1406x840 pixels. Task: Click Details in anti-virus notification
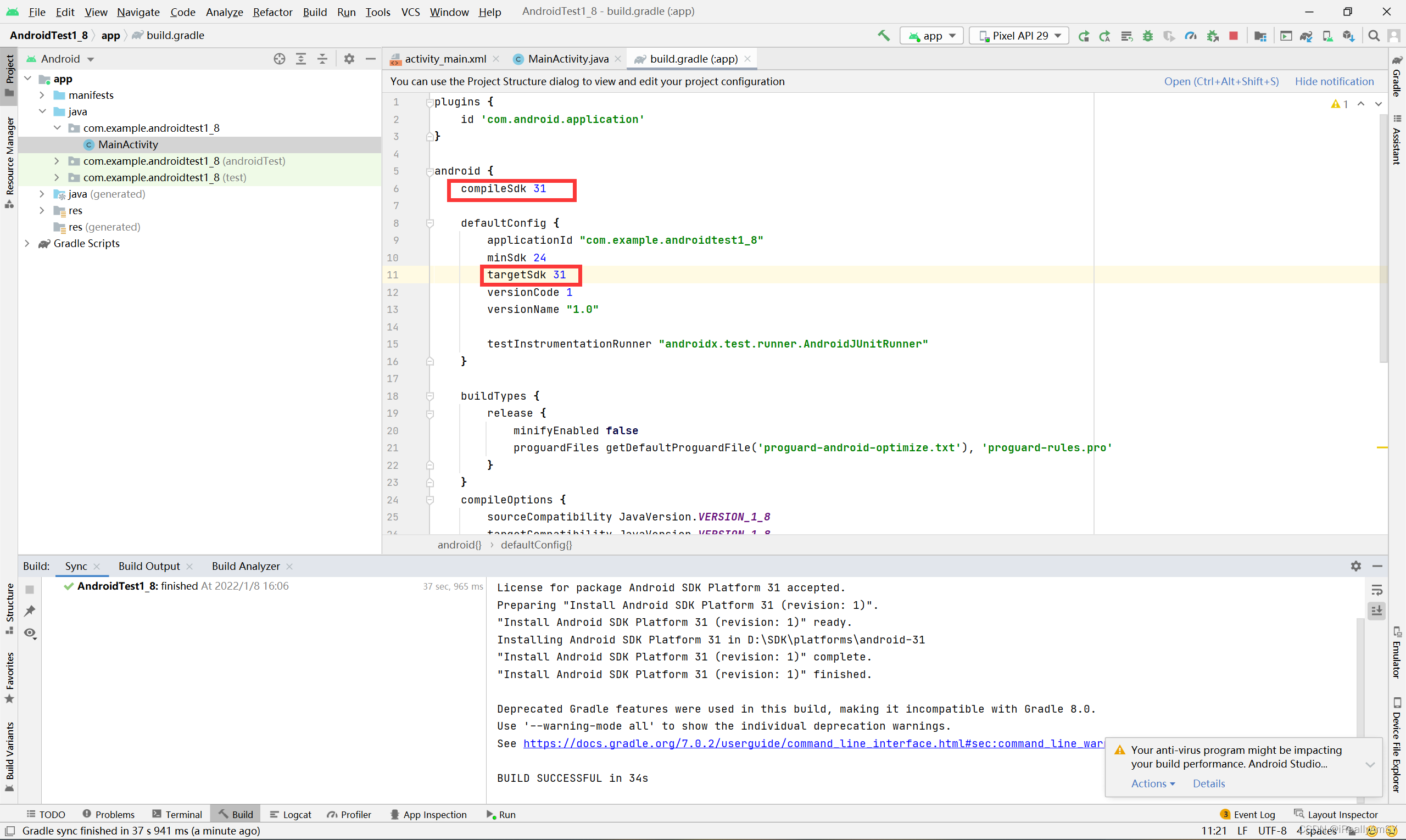click(x=1209, y=784)
